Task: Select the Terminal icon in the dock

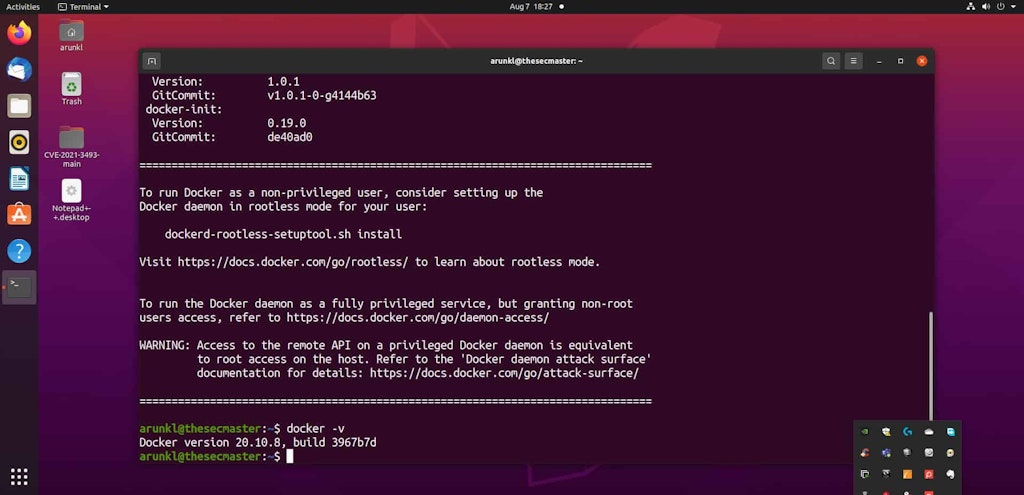Action: click(19, 287)
